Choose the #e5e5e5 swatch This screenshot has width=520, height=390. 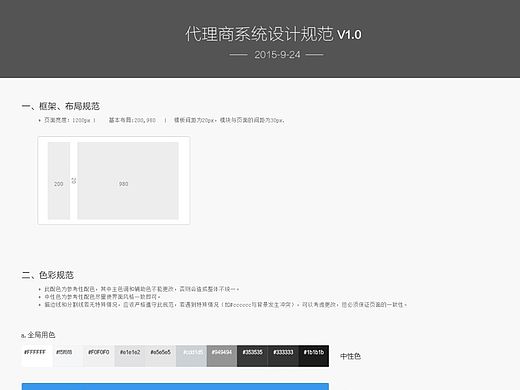coord(161,356)
